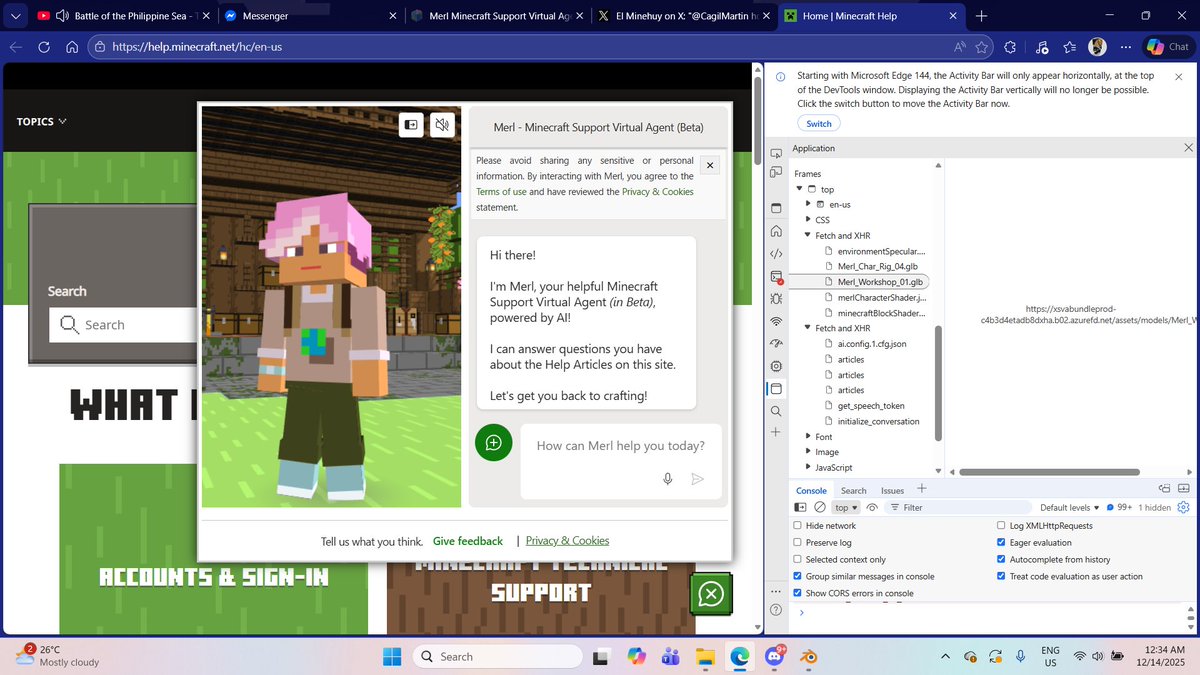Send the message with the arrow icon

point(697,479)
